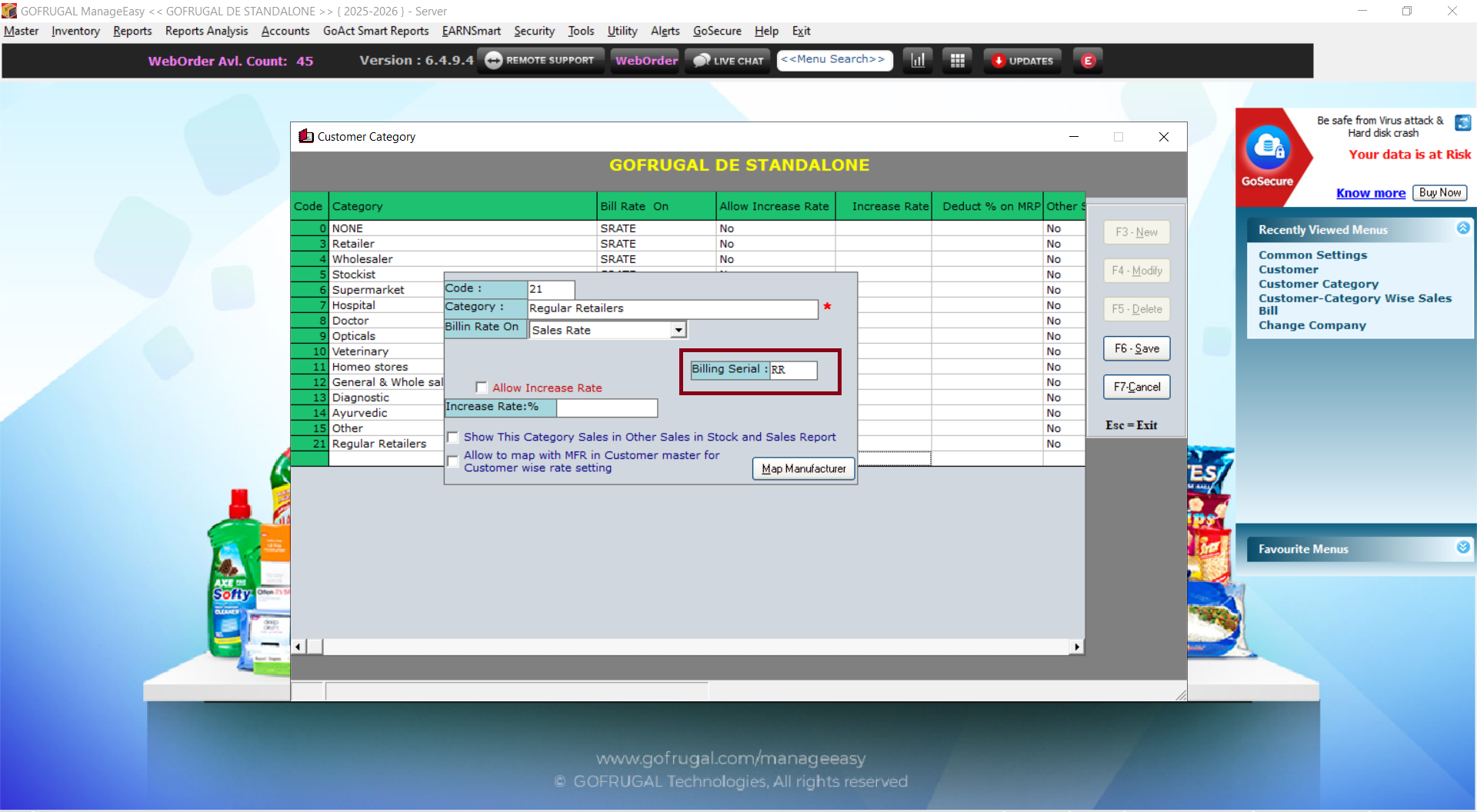Open the bar chart toolbar icon
This screenshot has height=812, width=1477.
coord(918,61)
